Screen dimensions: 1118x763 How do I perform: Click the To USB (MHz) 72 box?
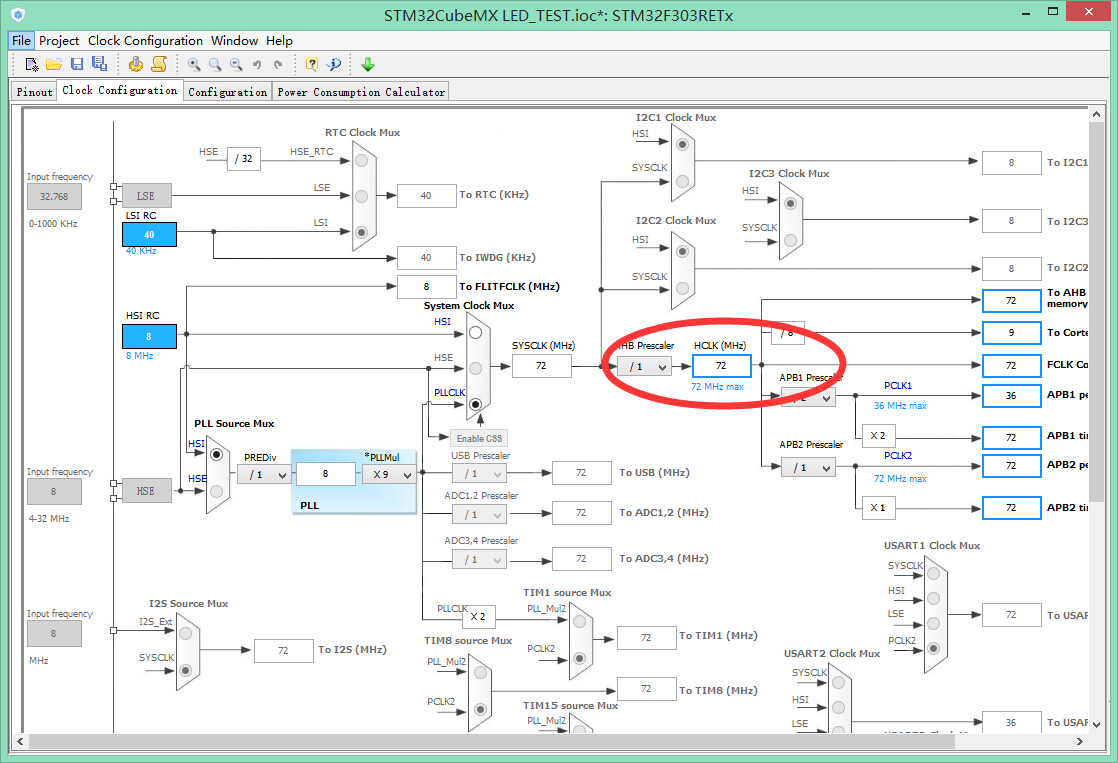[581, 473]
